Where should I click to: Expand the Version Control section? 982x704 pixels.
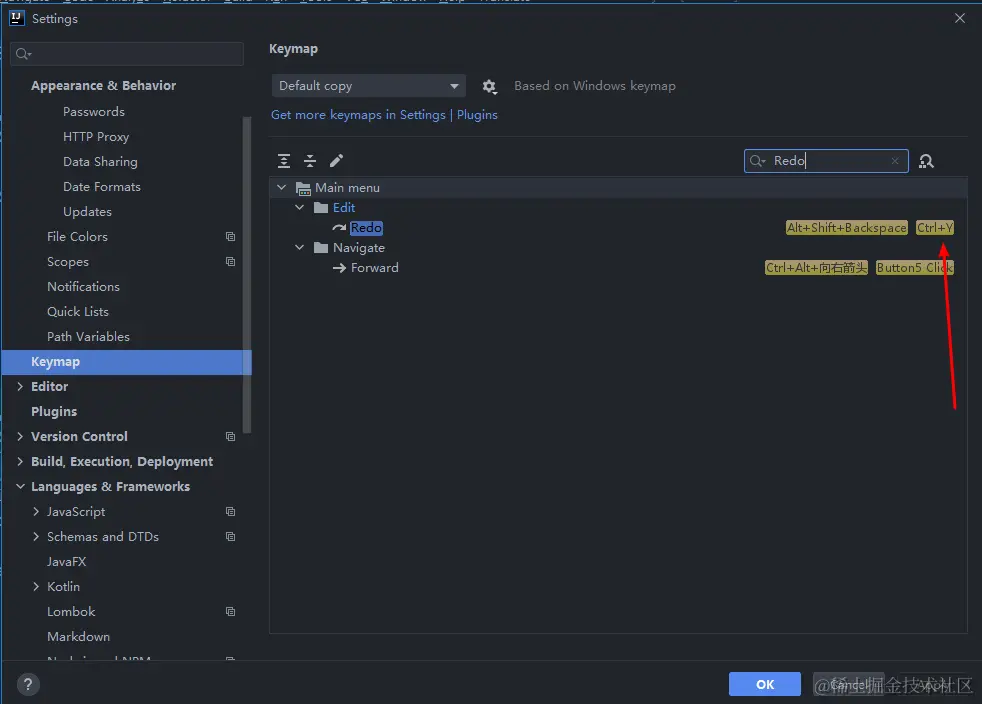(x=20, y=437)
